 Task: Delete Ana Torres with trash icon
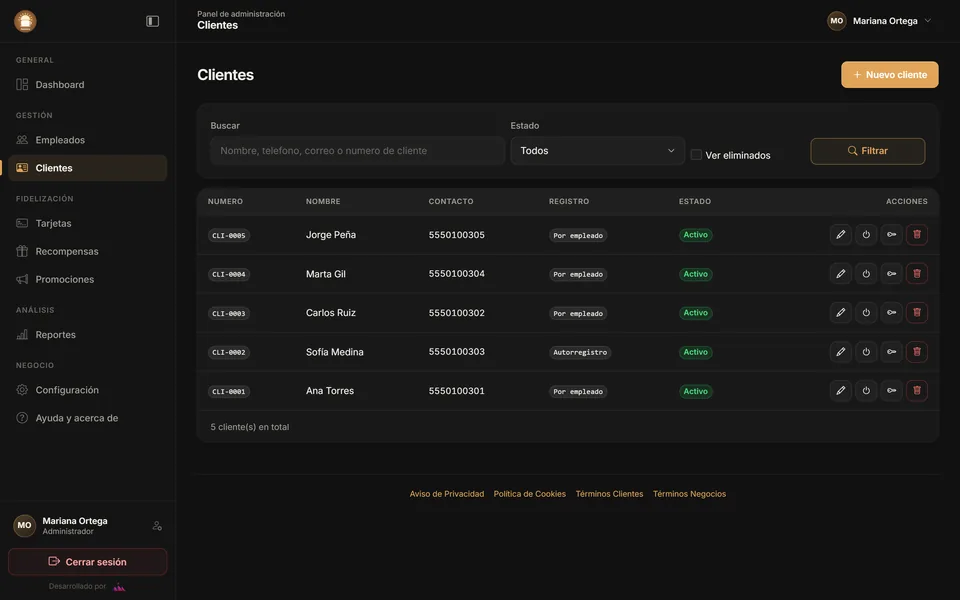click(917, 391)
